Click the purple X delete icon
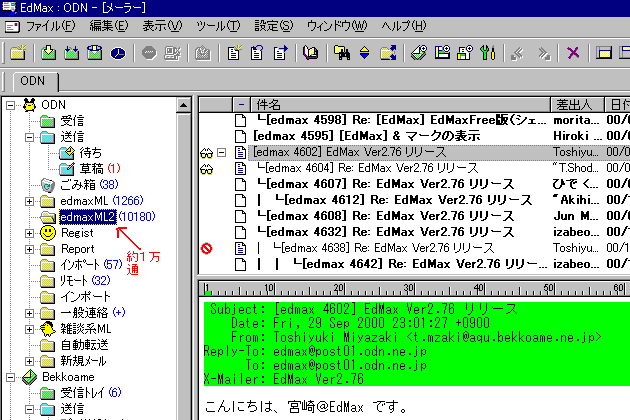Viewport: 630px width, 420px height. pyautogui.click(x=573, y=53)
